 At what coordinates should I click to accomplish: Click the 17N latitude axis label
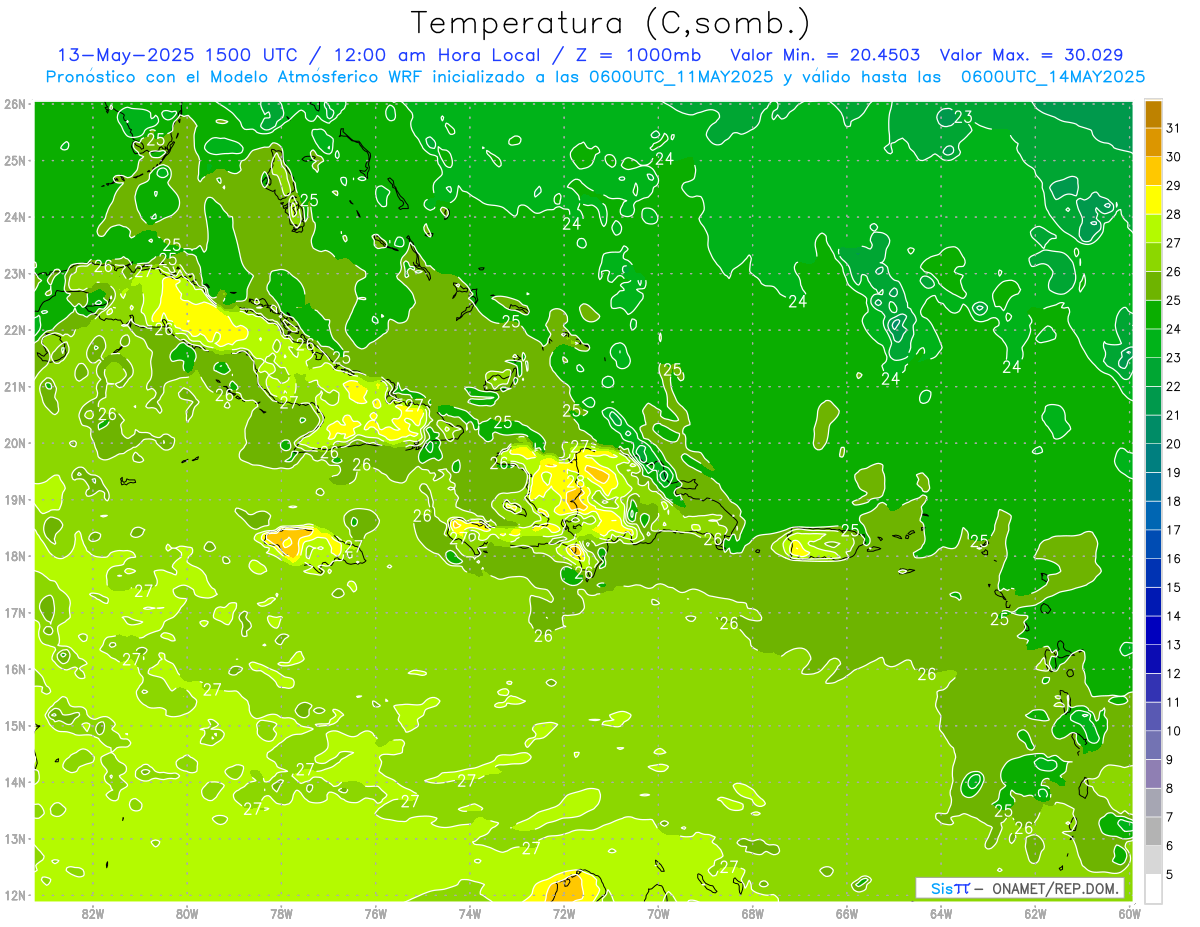[14, 613]
